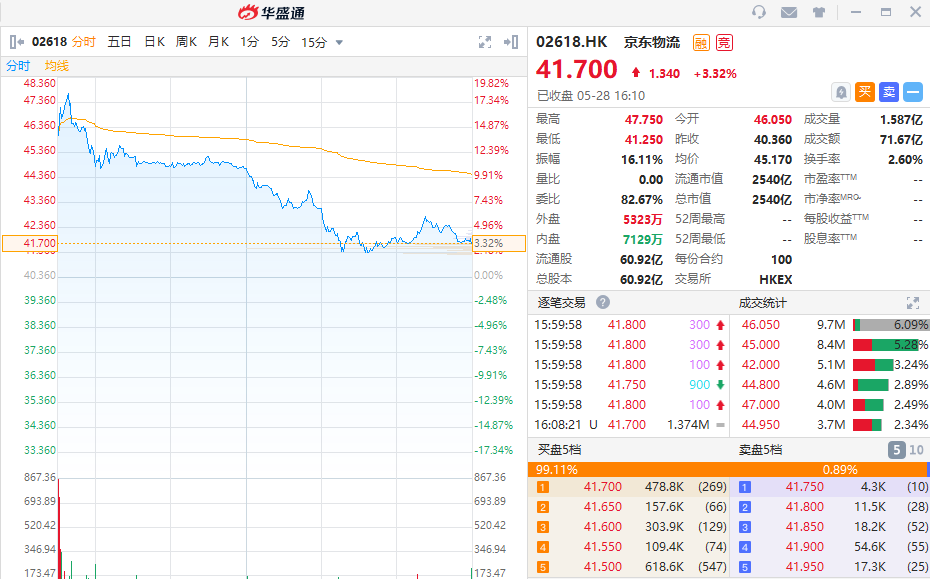
Task: Expand chart to fullscreen
Action: [485, 42]
